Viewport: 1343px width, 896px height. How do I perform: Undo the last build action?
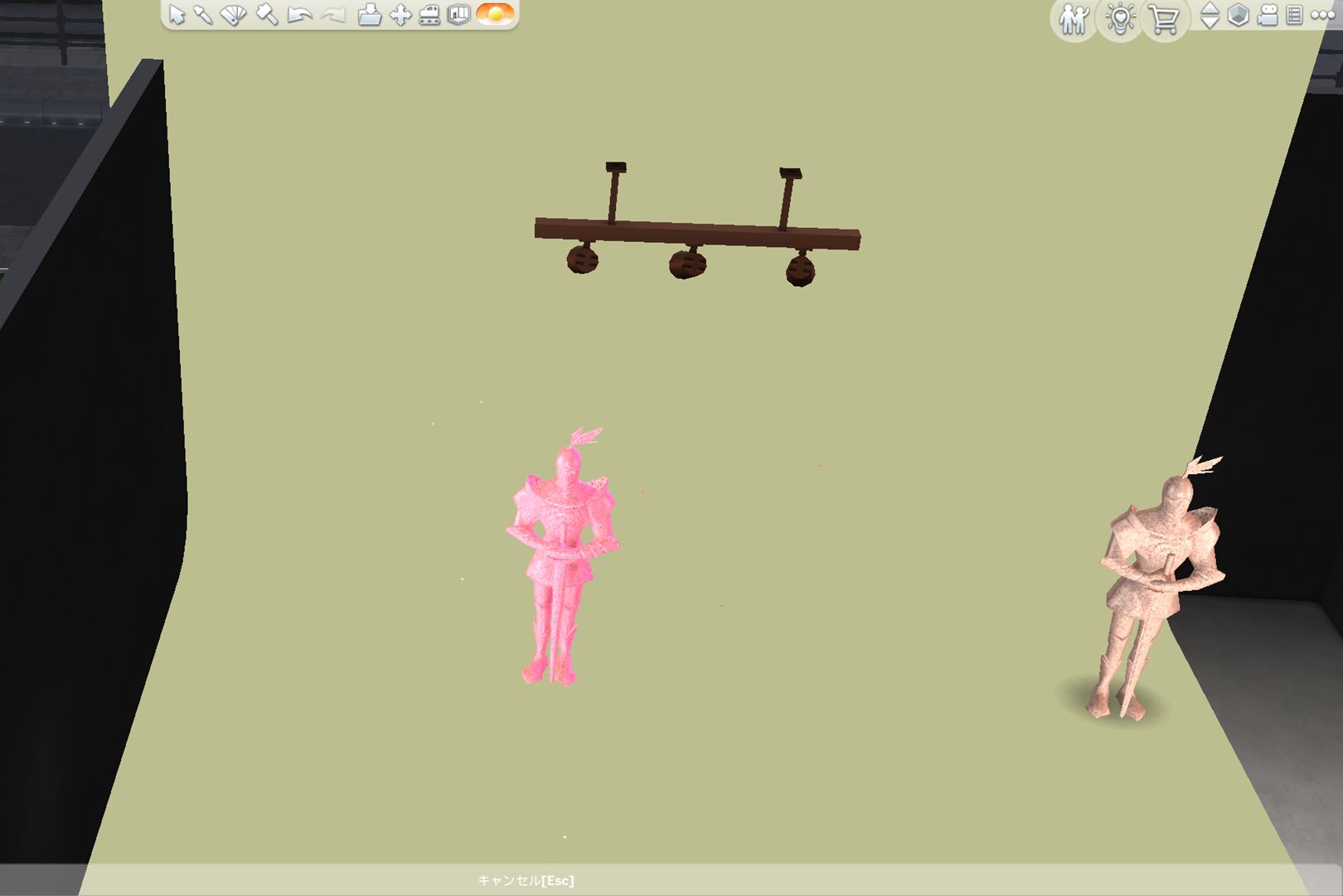(x=299, y=15)
